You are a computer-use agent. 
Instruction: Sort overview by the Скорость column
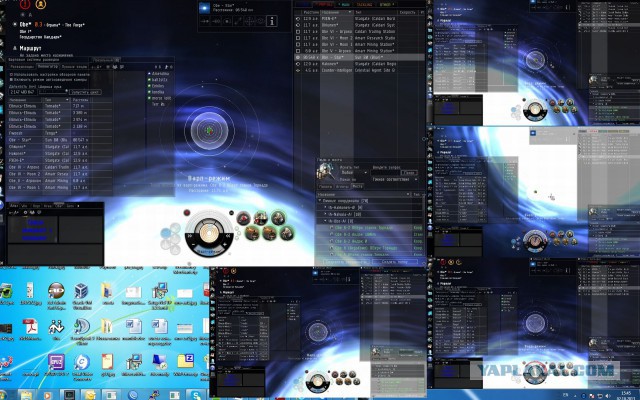click(x=407, y=13)
